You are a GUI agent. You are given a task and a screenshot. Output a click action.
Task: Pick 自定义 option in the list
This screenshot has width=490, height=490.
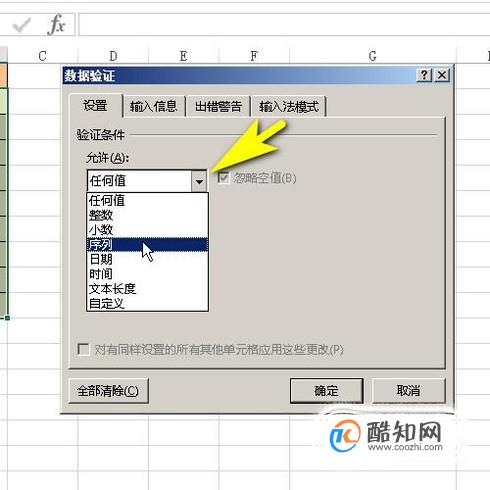coord(147,303)
